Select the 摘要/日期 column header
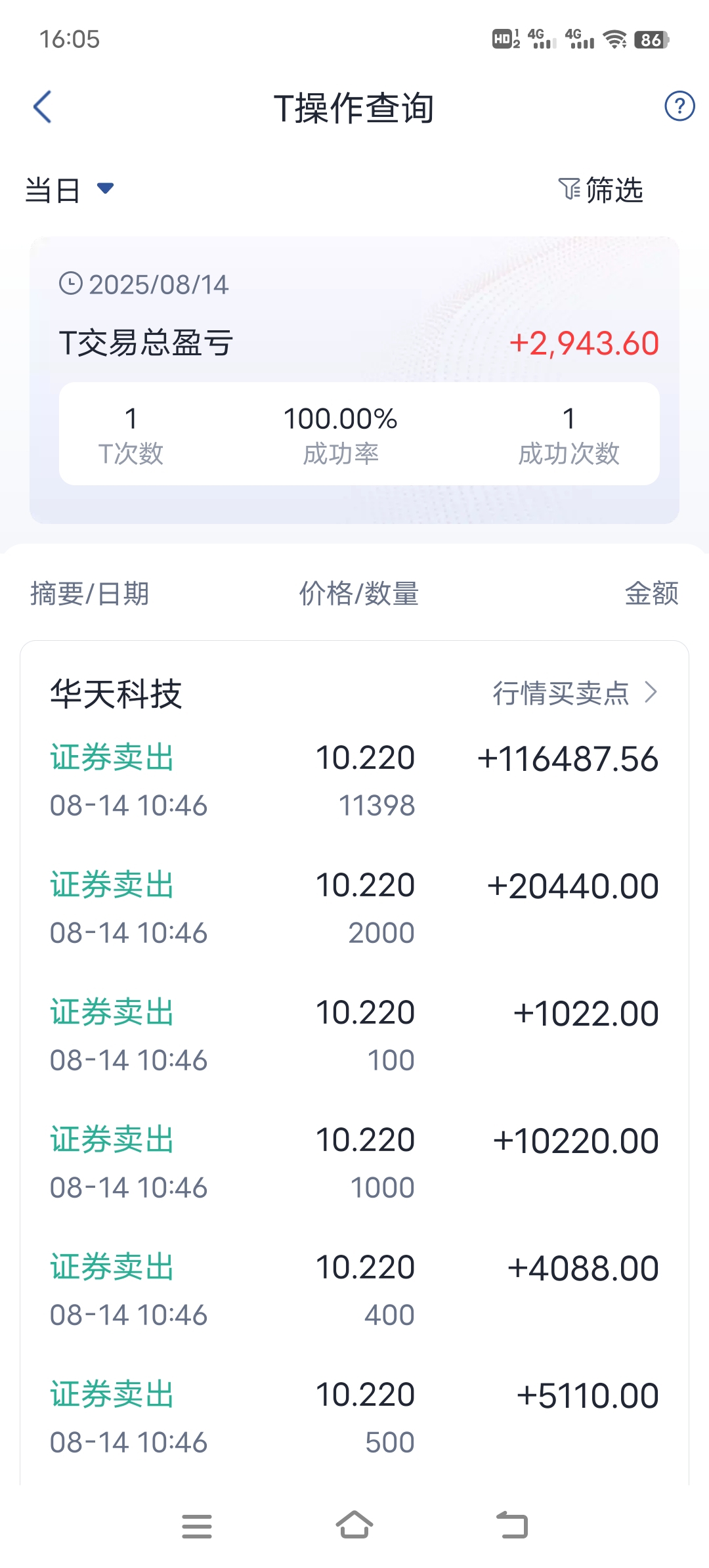The width and height of the screenshot is (709, 1568). 90,594
